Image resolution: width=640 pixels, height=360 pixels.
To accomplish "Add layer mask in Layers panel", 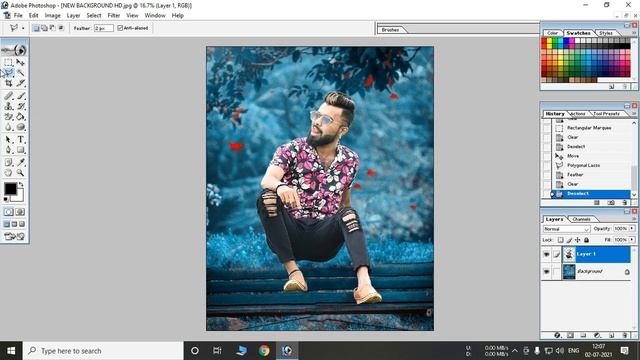I will [x=570, y=335].
